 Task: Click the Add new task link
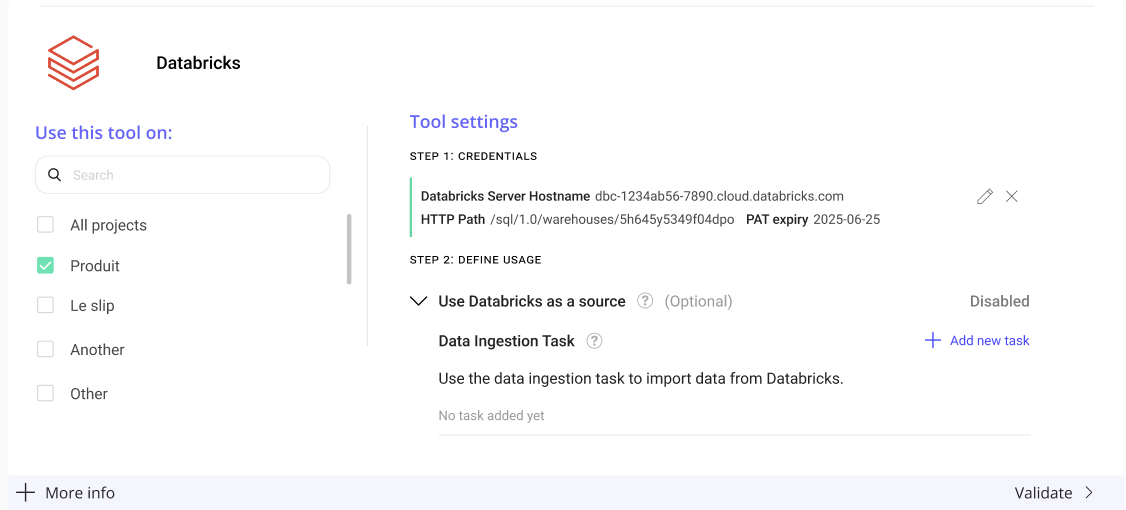[989, 341]
